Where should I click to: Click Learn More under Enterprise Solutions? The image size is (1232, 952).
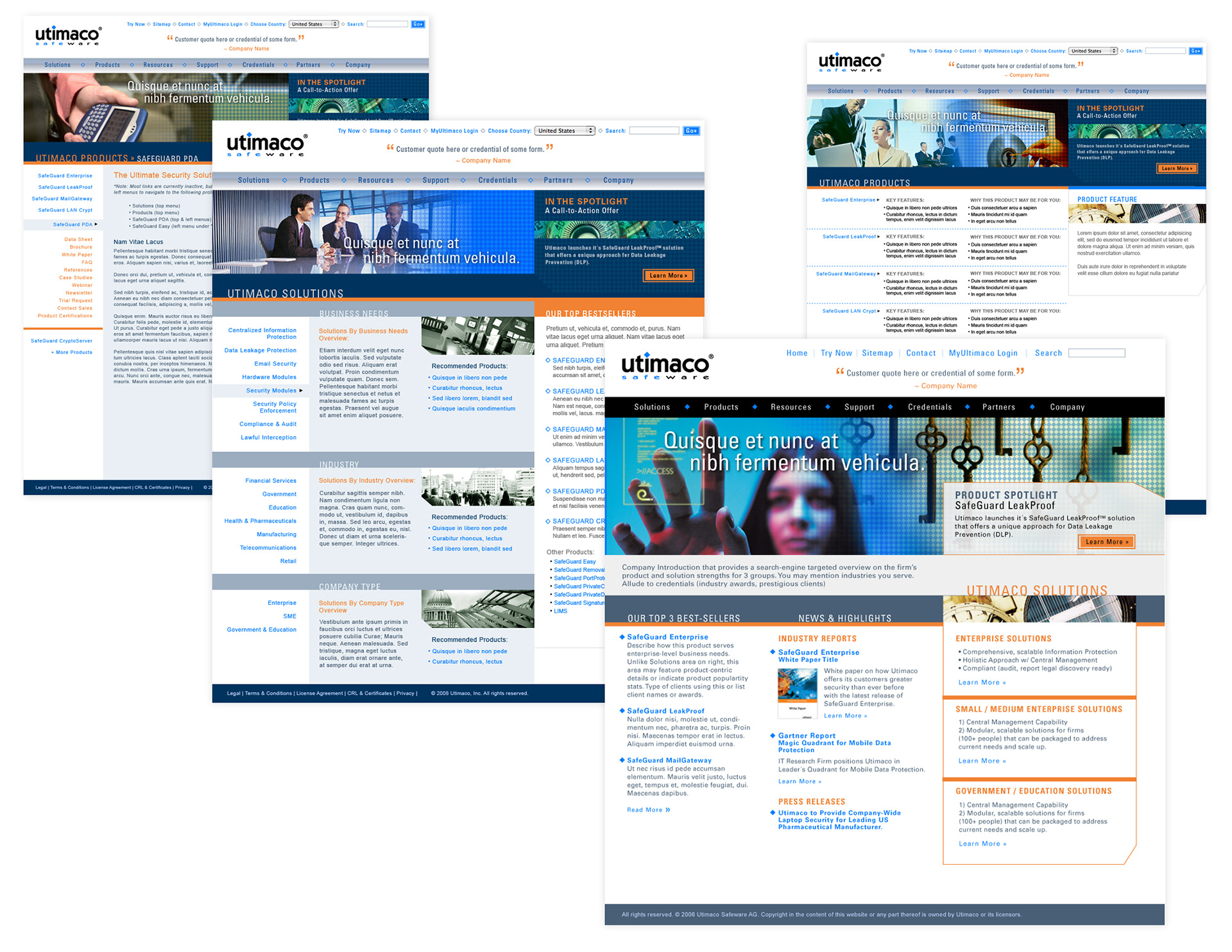[982, 683]
